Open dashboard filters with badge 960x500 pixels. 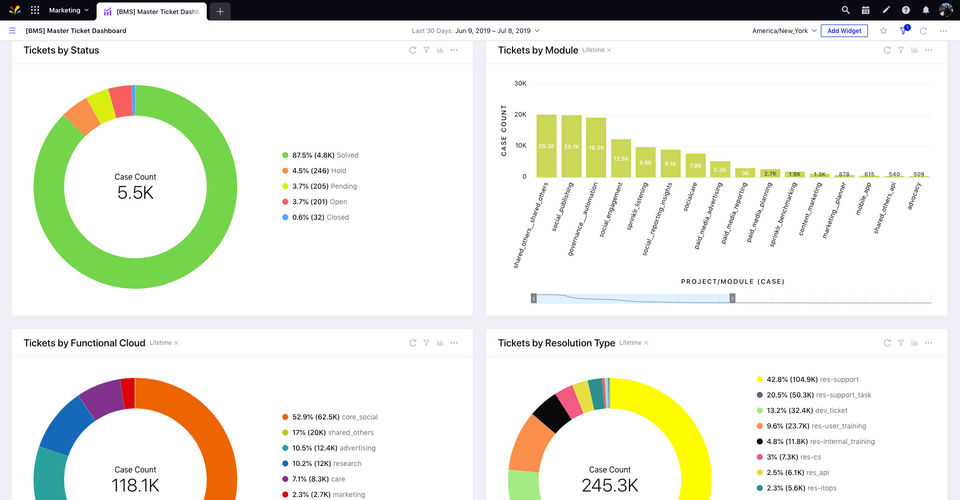pyautogui.click(x=904, y=30)
